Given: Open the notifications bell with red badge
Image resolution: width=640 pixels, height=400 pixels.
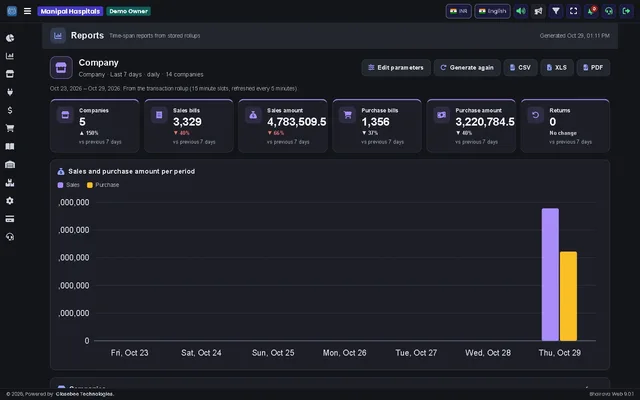Looking at the screenshot, I should (591, 11).
